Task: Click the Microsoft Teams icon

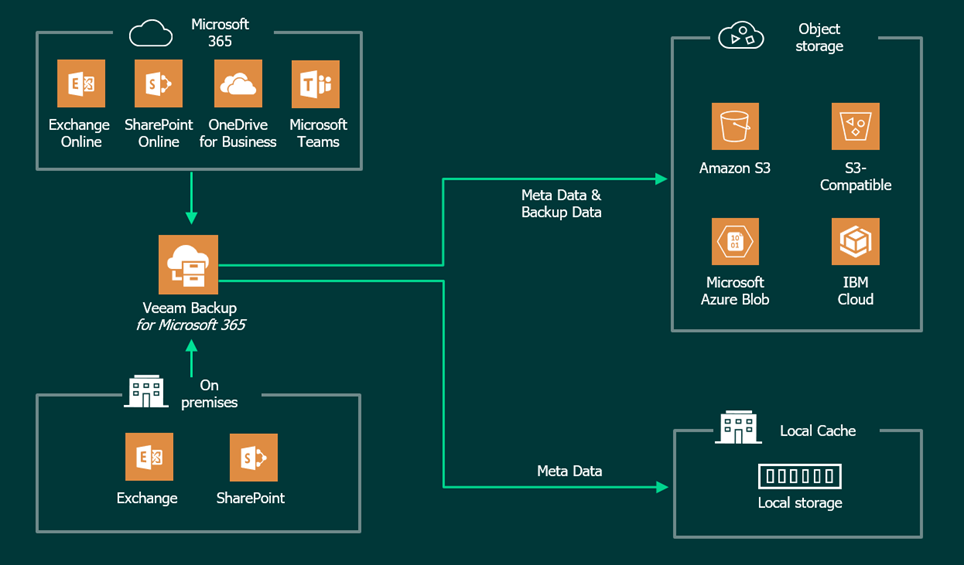Action: 315,84
